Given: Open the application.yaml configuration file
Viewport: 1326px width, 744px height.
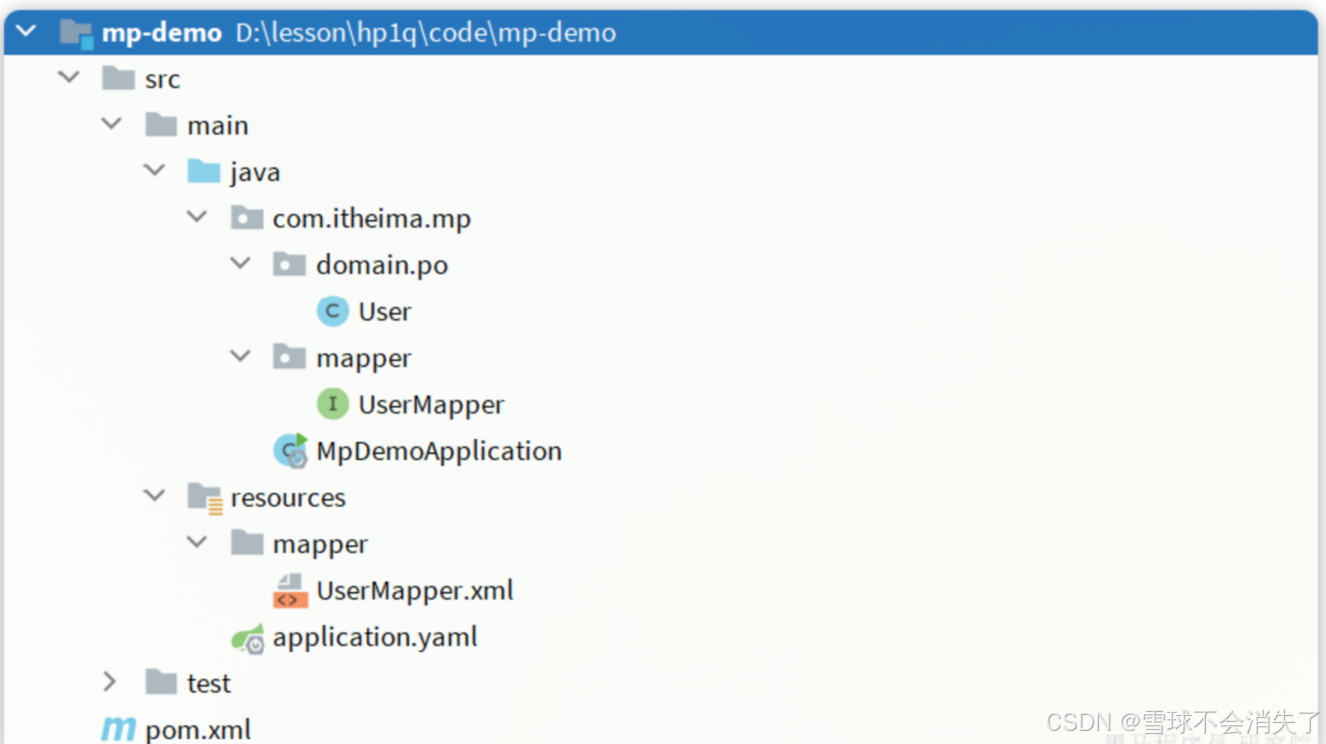Looking at the screenshot, I should point(375,637).
